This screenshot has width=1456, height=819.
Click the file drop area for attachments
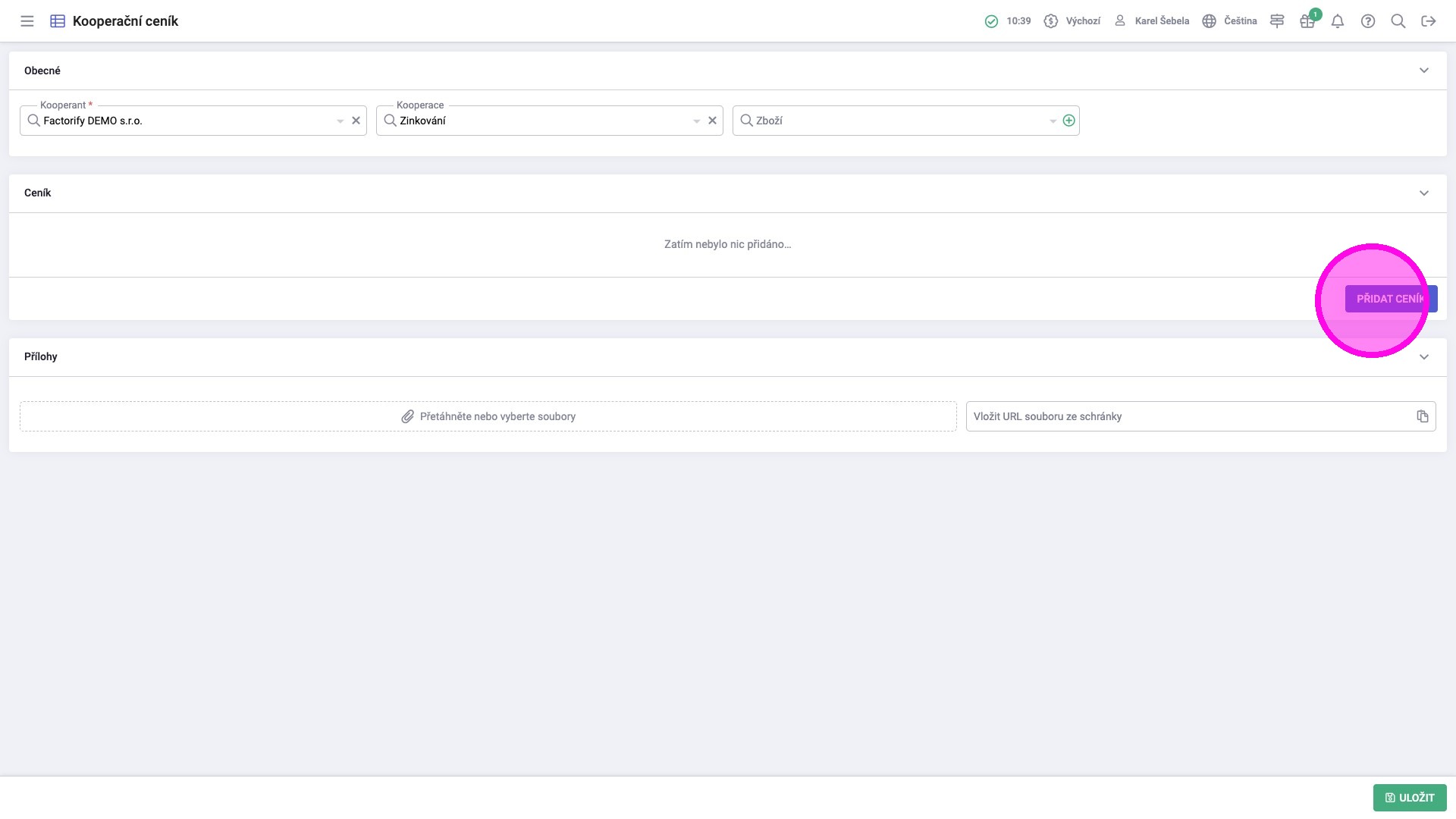(488, 416)
